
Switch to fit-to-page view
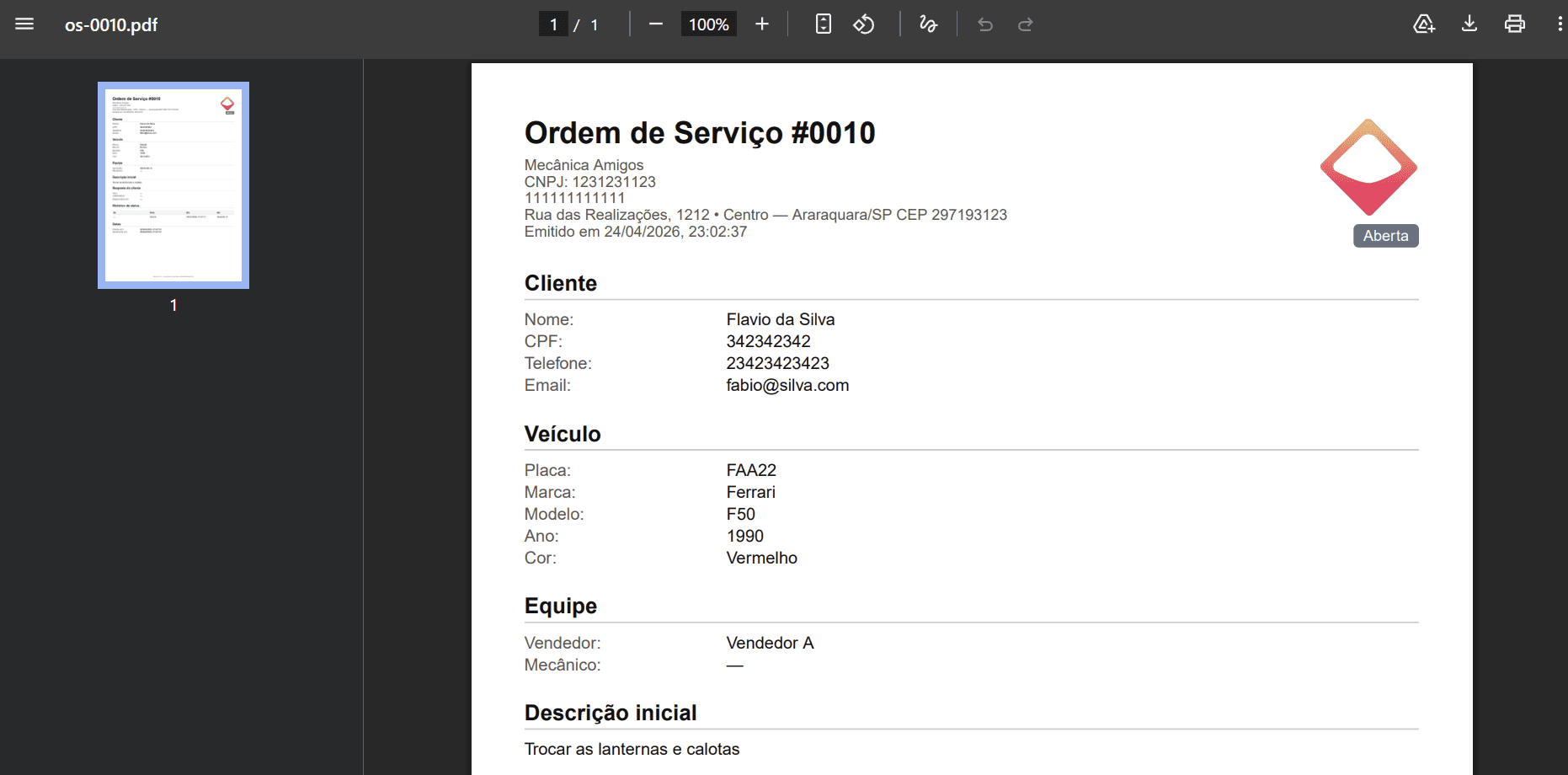823,24
